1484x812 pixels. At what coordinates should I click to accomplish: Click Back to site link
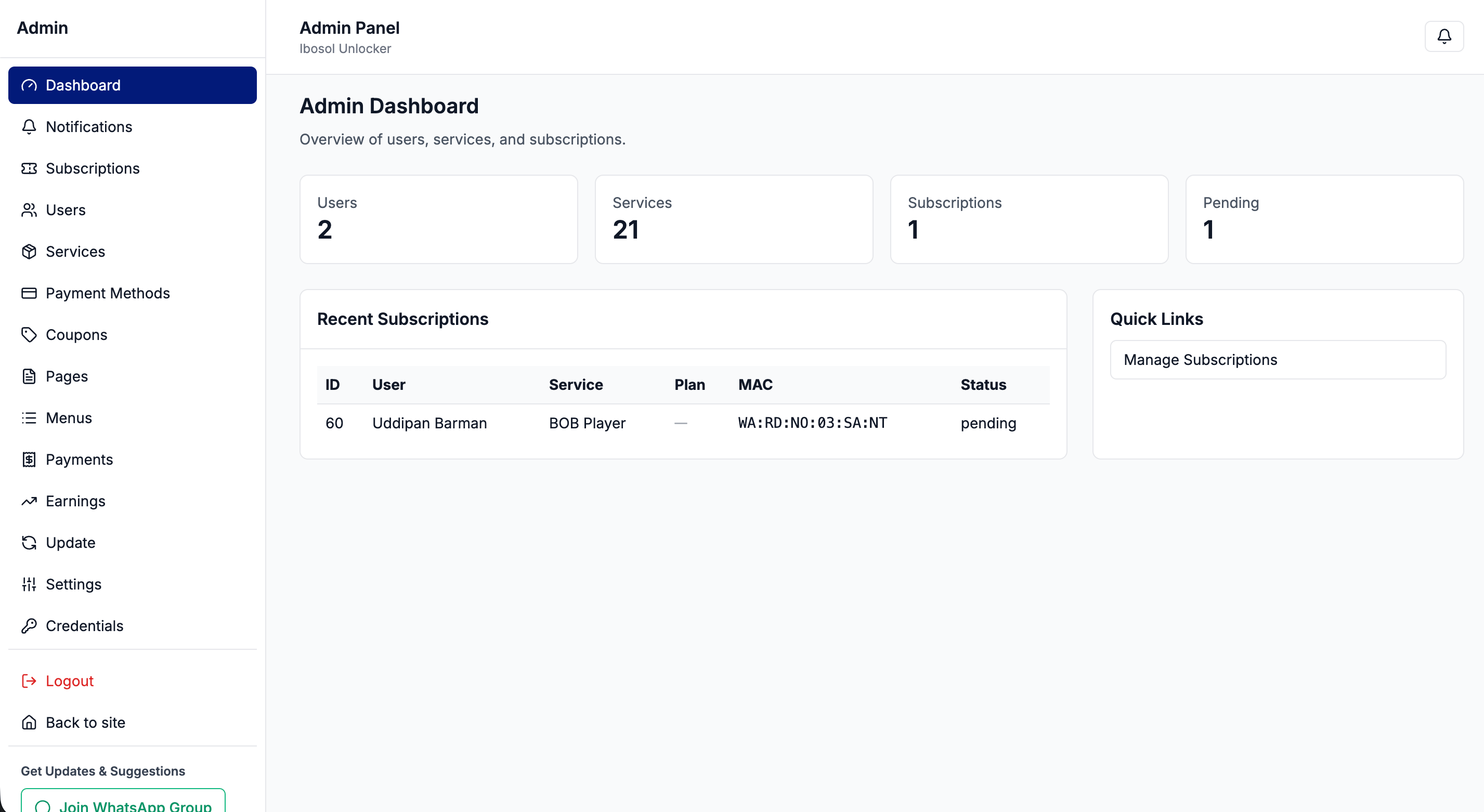85,722
